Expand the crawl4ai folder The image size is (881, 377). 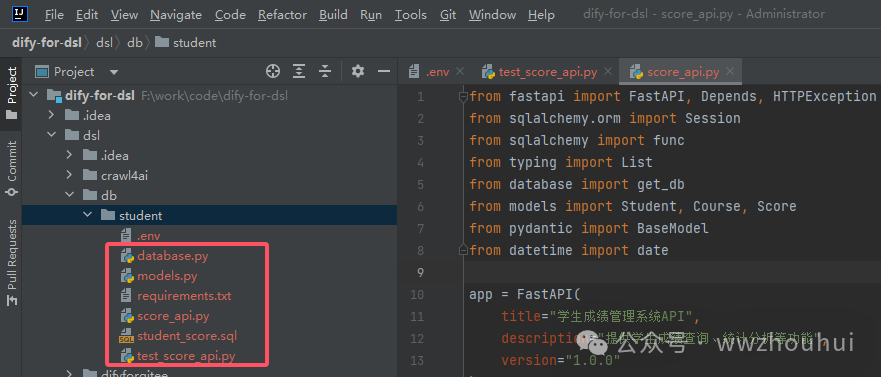pos(70,175)
